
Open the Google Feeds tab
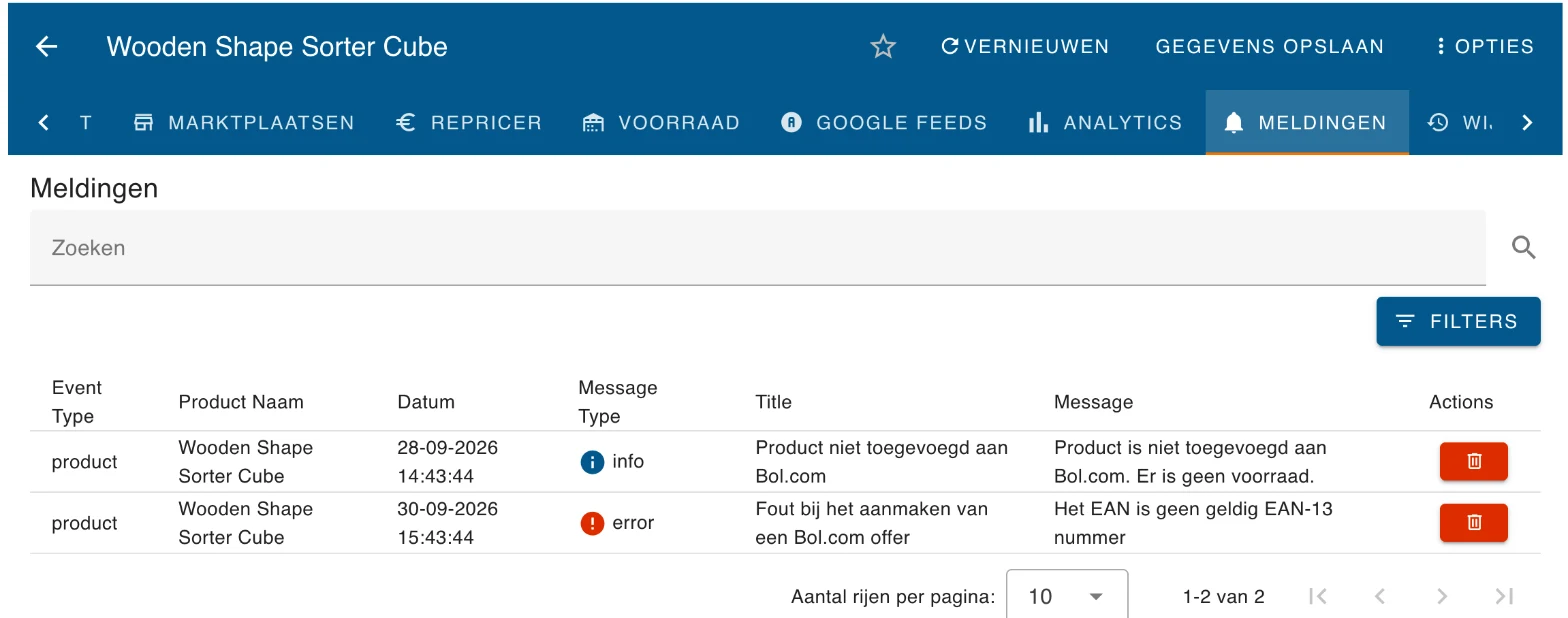tap(883, 123)
